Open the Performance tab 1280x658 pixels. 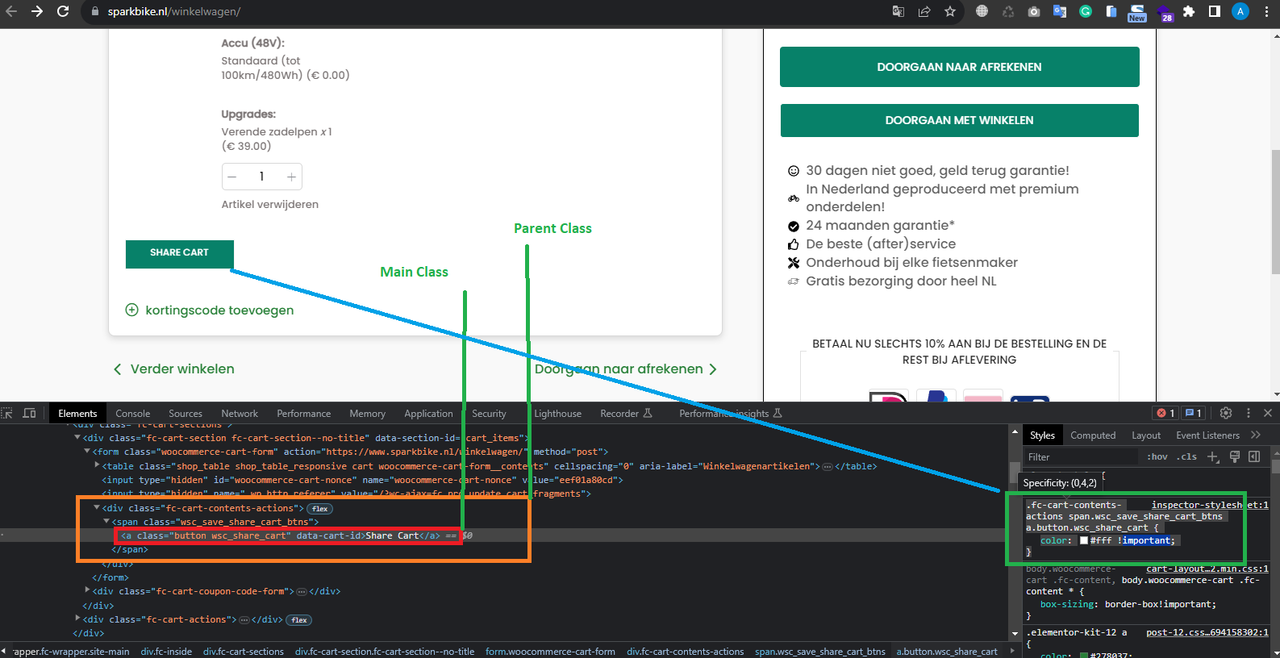tap(304, 413)
